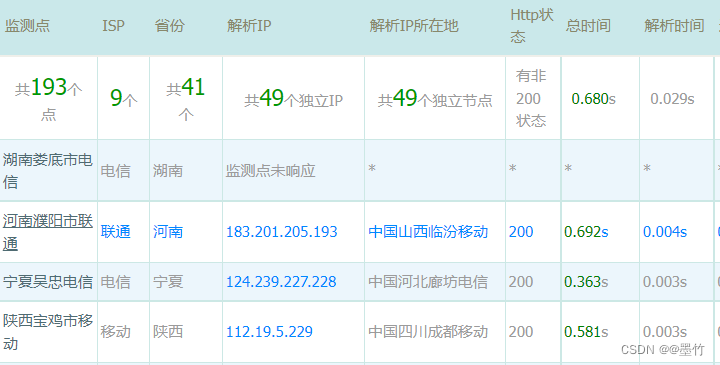Select 0.003s resolve time in 宁夏吴忠 row

(x=665, y=282)
